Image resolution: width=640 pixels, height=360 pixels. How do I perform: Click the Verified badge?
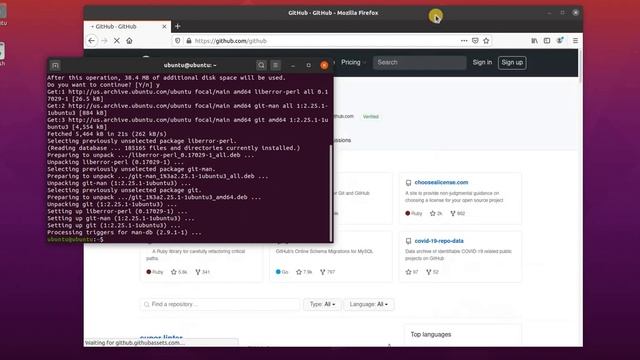(x=371, y=117)
